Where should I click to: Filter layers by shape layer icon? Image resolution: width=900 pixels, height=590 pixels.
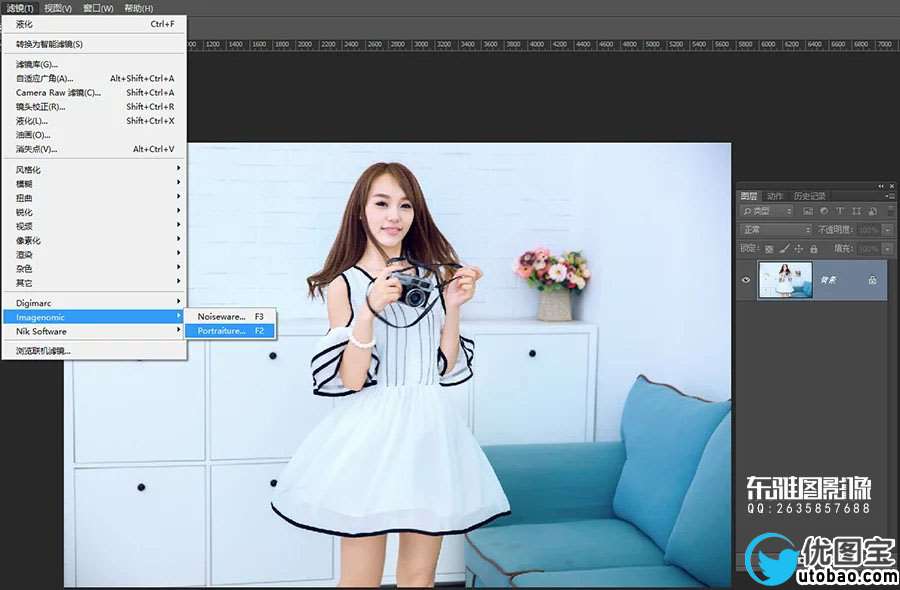tap(856, 211)
